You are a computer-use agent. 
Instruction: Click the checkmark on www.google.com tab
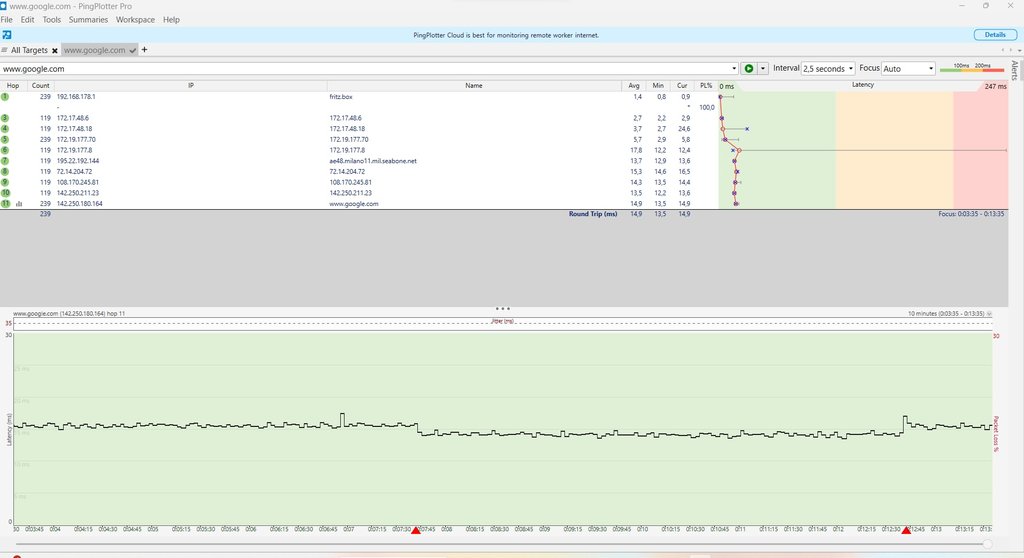[x=133, y=50]
